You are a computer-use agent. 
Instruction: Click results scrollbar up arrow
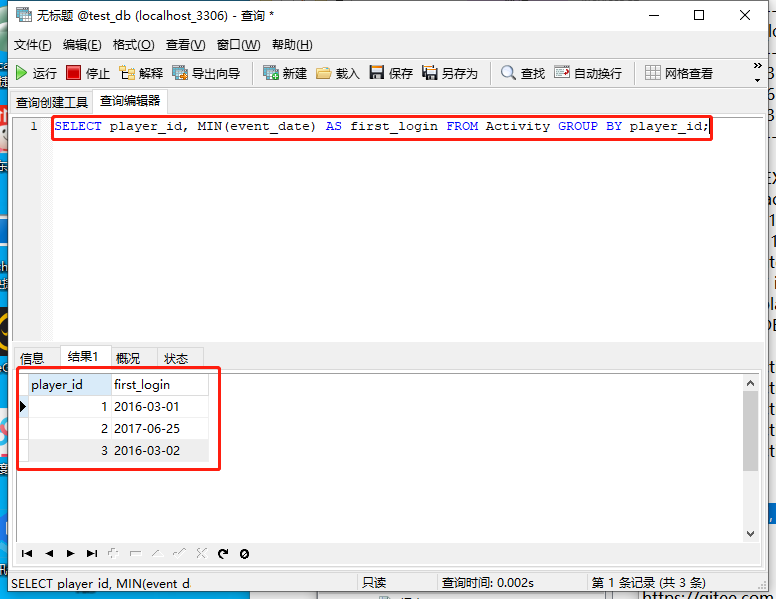[x=750, y=383]
